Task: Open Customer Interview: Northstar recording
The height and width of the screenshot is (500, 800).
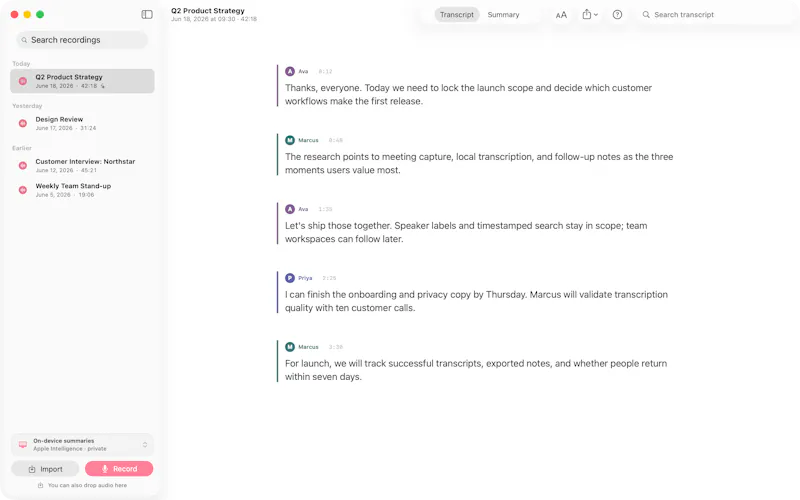Action: 82,165
